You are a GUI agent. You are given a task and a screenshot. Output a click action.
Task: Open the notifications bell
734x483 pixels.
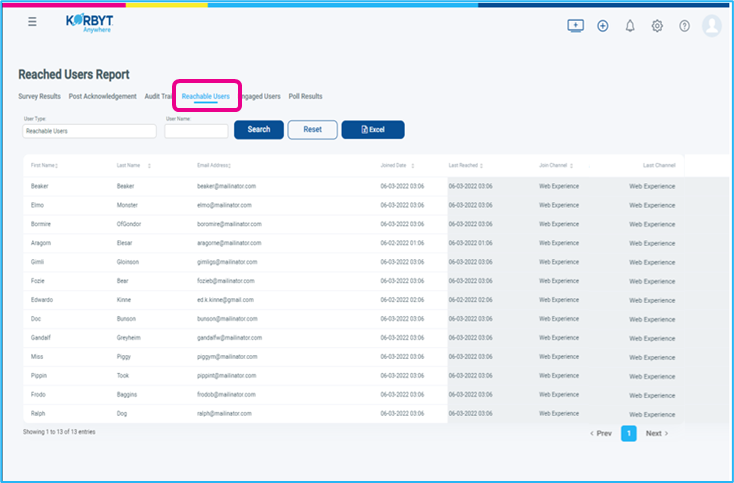630,26
